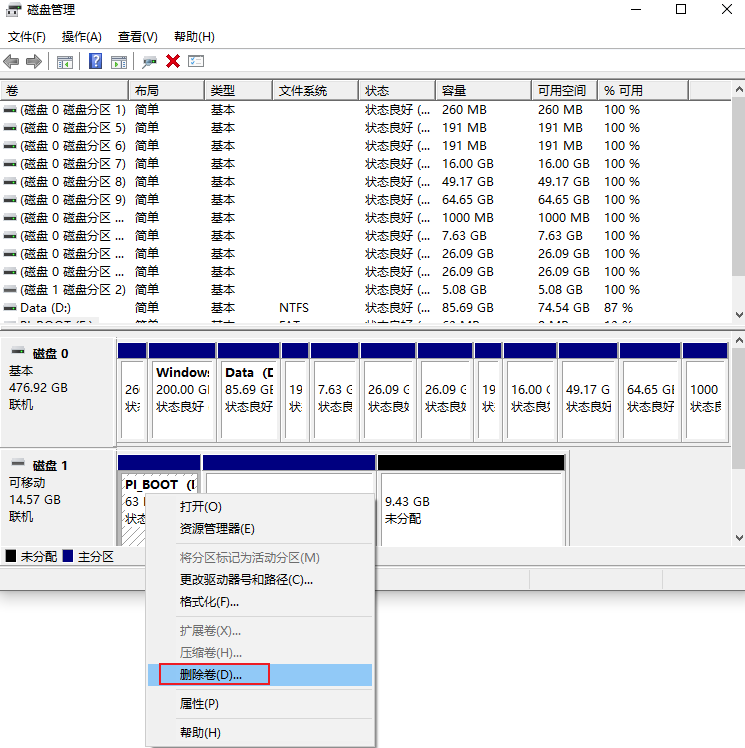Select the PI_BOOT partition block on disk 1
Image resolution: width=745 pixels, height=748 pixels.
click(x=159, y=482)
